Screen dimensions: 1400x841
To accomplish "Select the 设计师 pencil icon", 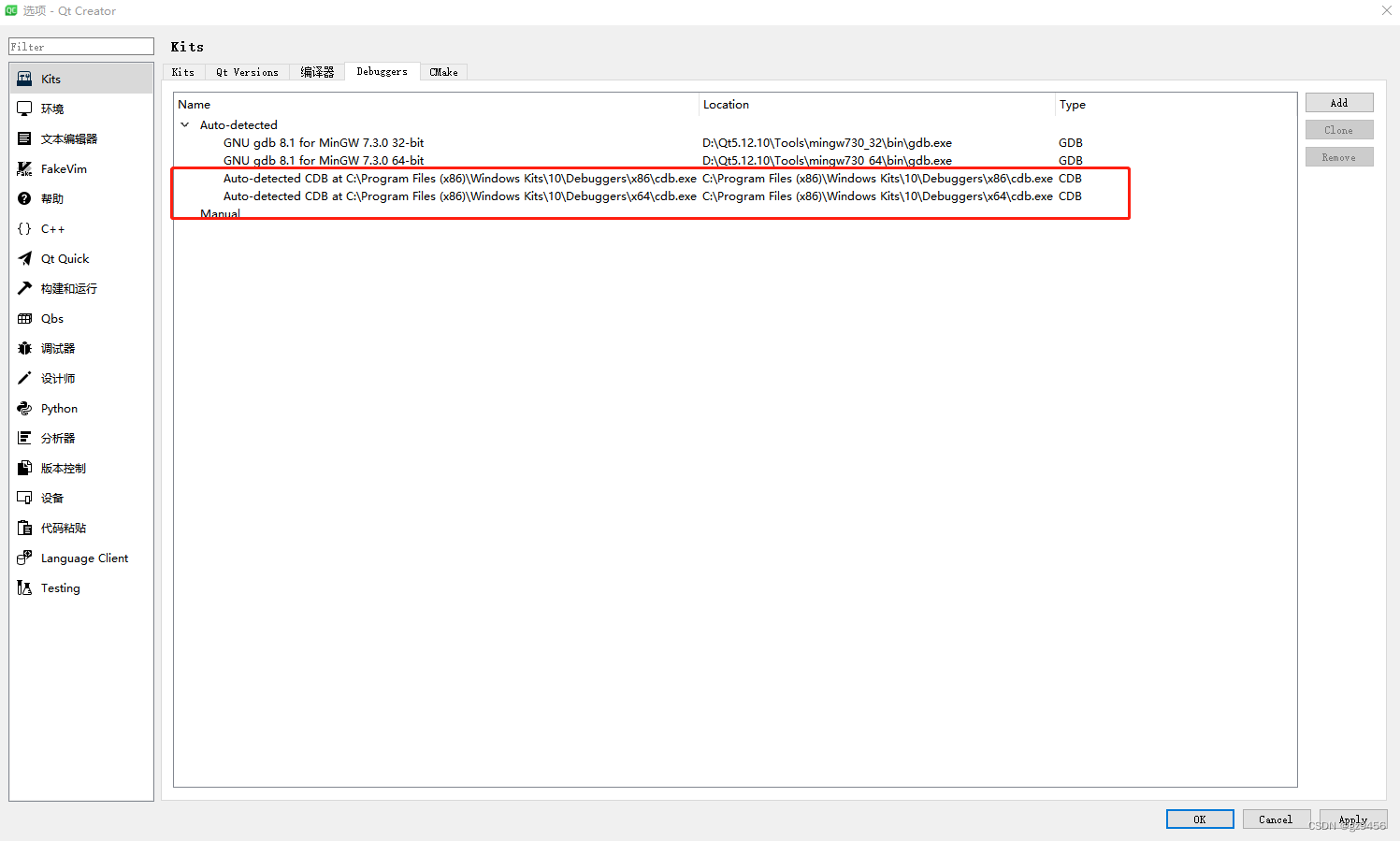I will 24,378.
